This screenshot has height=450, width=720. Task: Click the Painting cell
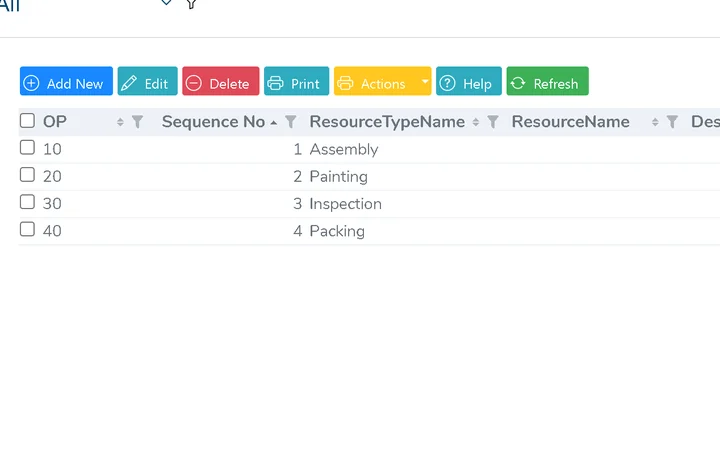[339, 176]
